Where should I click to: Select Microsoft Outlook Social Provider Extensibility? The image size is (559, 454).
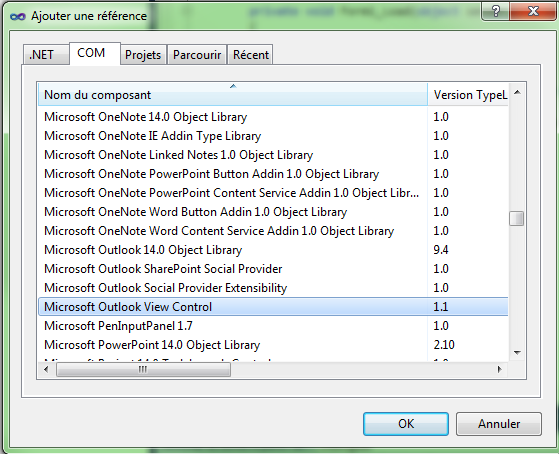(x=273, y=288)
